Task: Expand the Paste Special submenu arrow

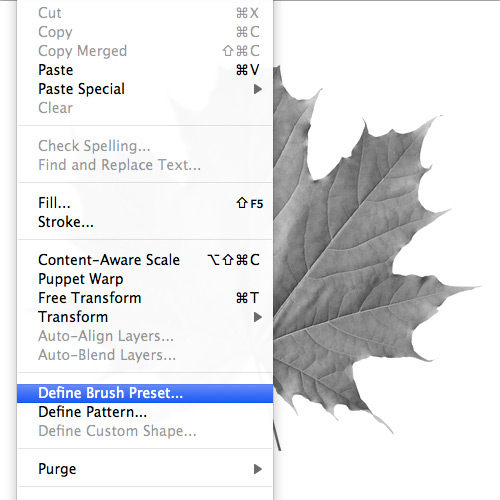Action: click(x=257, y=89)
